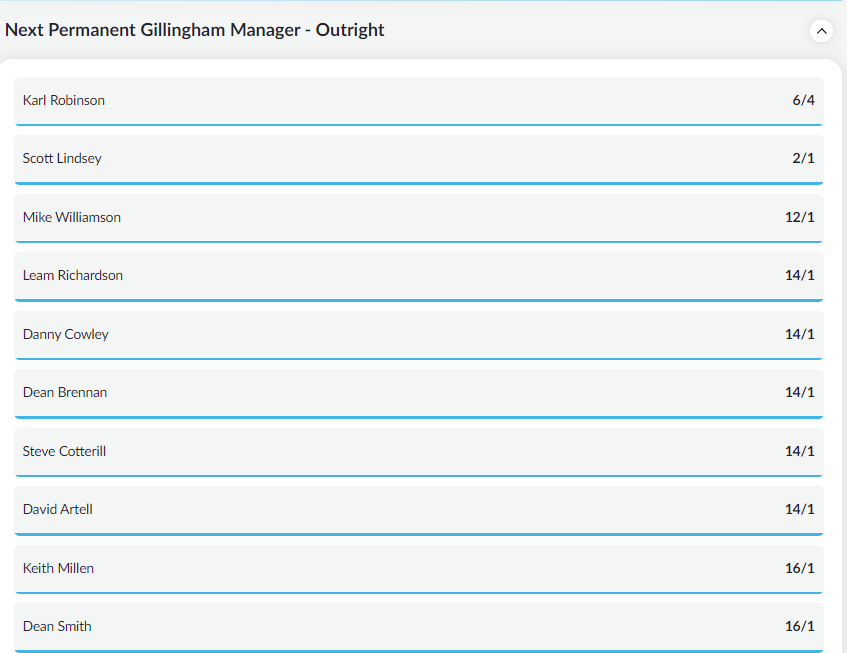Click odds beside Keith Millen
This screenshot has width=847, height=653.
tap(799, 568)
